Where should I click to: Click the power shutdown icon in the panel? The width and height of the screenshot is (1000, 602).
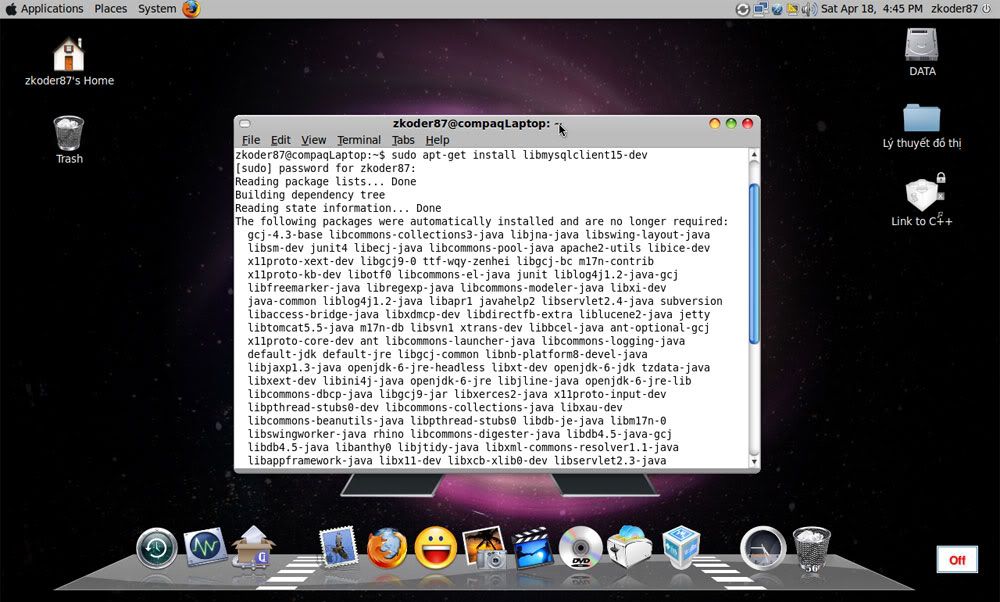(x=987, y=8)
